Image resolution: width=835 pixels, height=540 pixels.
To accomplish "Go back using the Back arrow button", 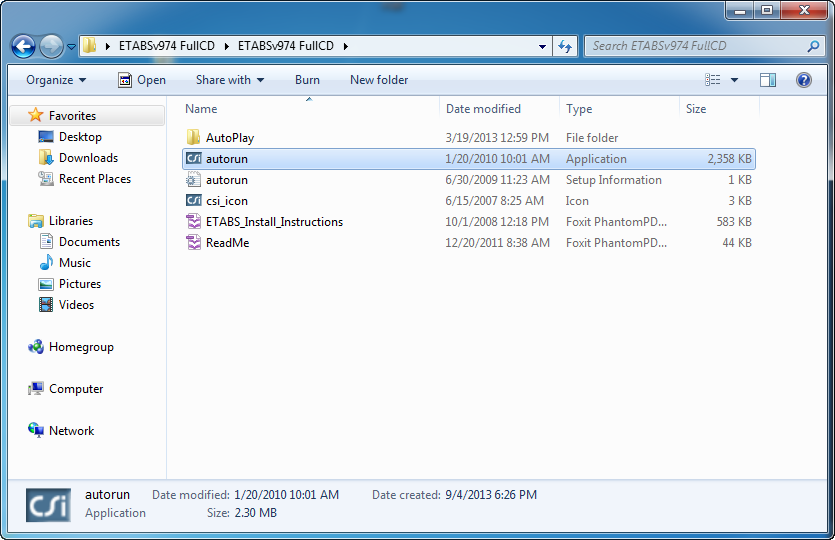I will pyautogui.click(x=23, y=46).
